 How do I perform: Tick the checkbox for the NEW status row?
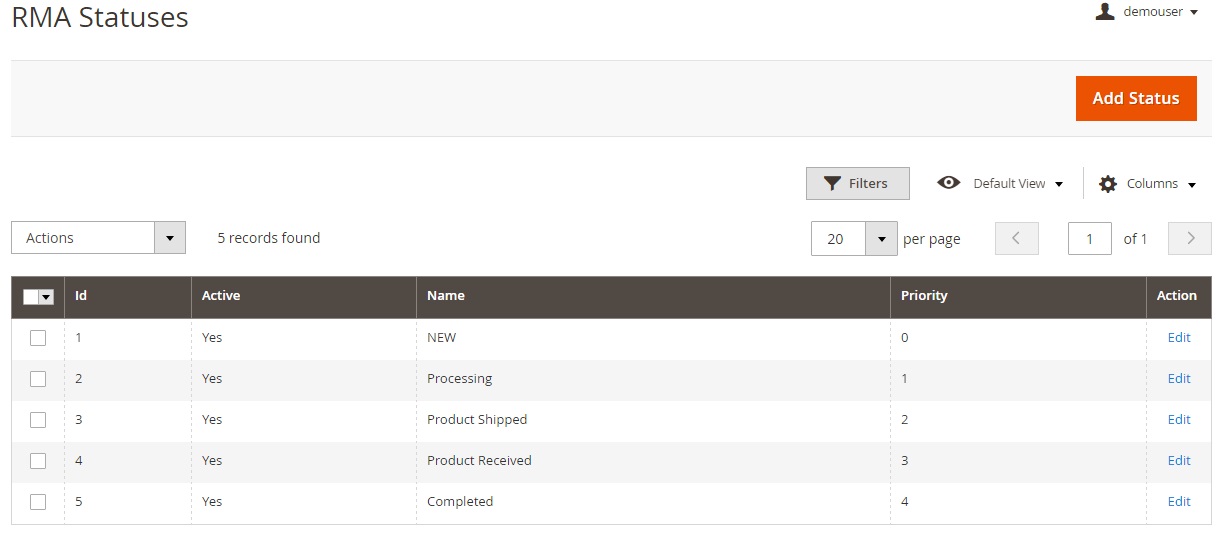[38, 338]
